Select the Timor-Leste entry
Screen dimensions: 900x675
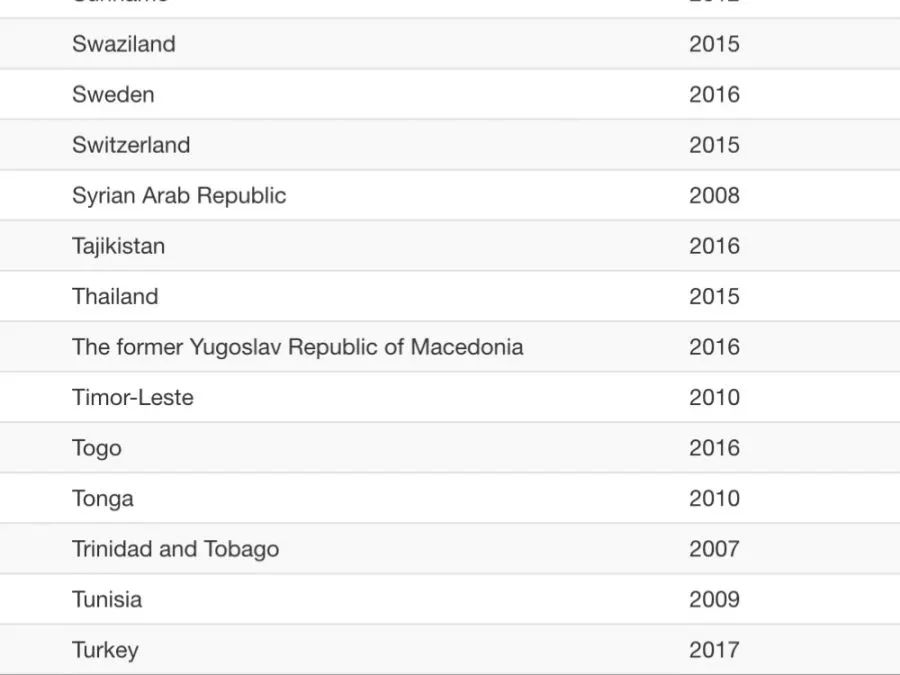(x=133, y=398)
